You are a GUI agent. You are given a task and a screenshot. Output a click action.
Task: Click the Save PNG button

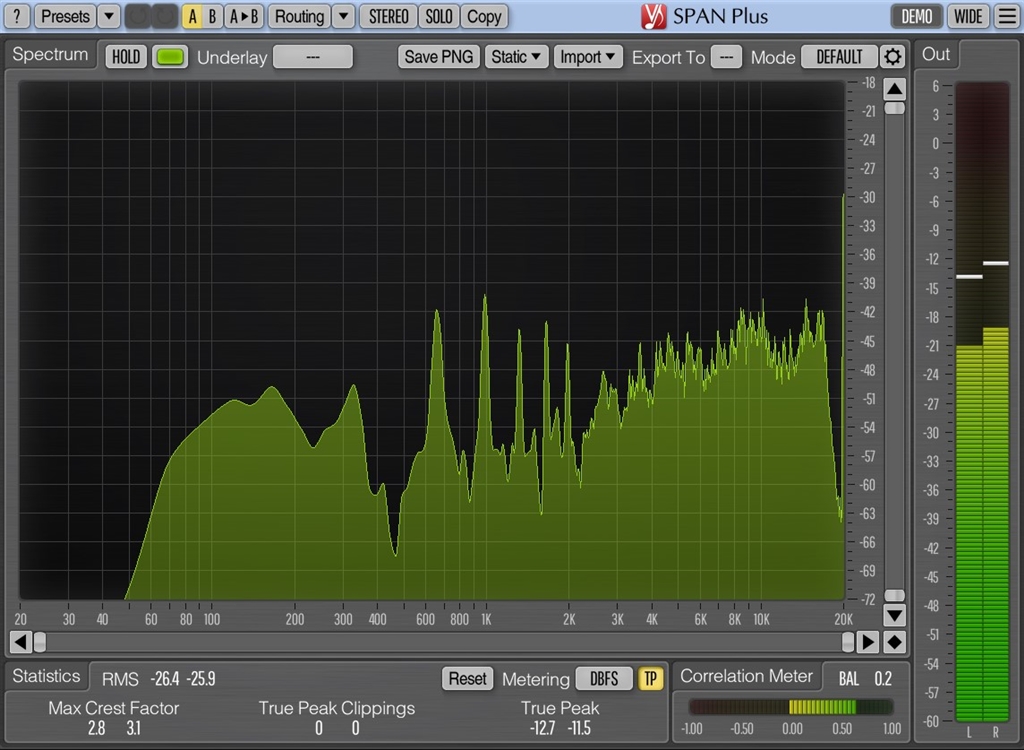click(439, 57)
